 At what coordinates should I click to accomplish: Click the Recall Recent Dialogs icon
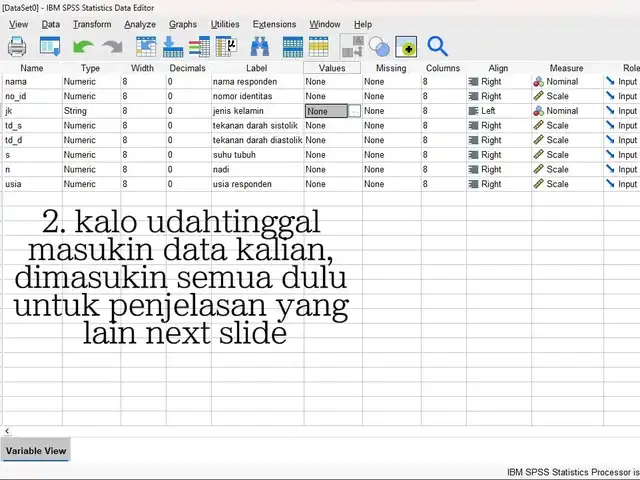point(50,46)
